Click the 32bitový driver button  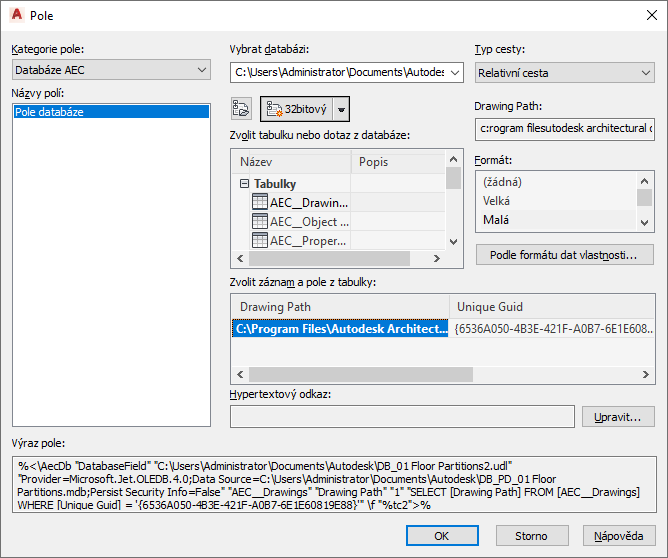pos(297,109)
